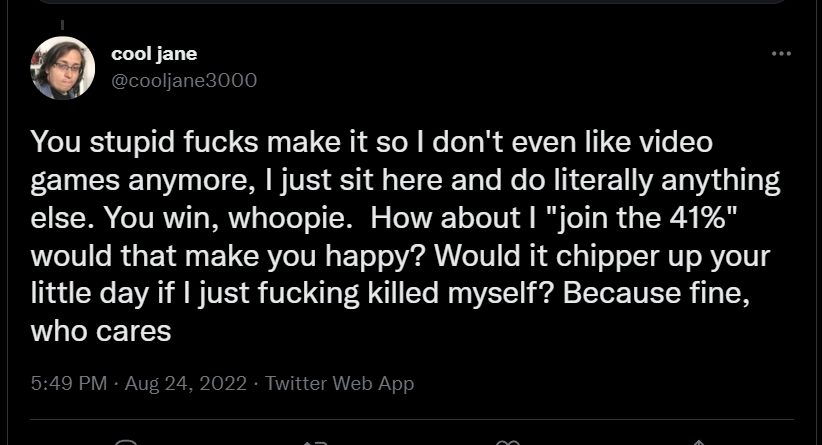The height and width of the screenshot is (445, 822).
Task: Open the cool jane display name
Action: point(154,53)
